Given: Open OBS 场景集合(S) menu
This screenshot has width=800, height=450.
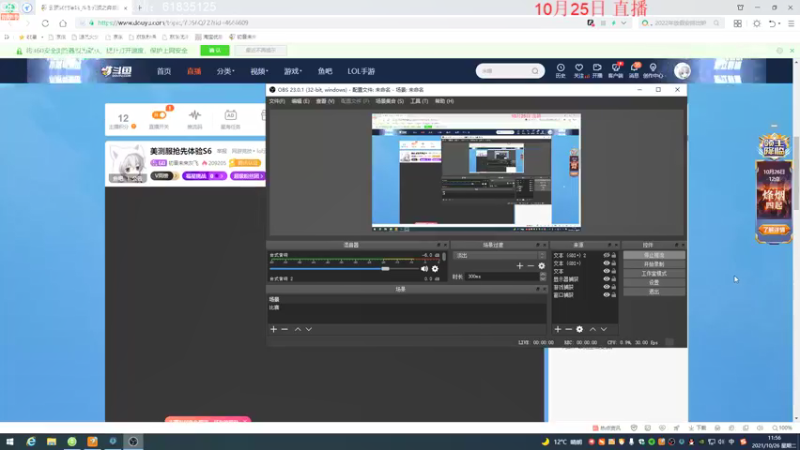Looking at the screenshot, I should tap(390, 101).
